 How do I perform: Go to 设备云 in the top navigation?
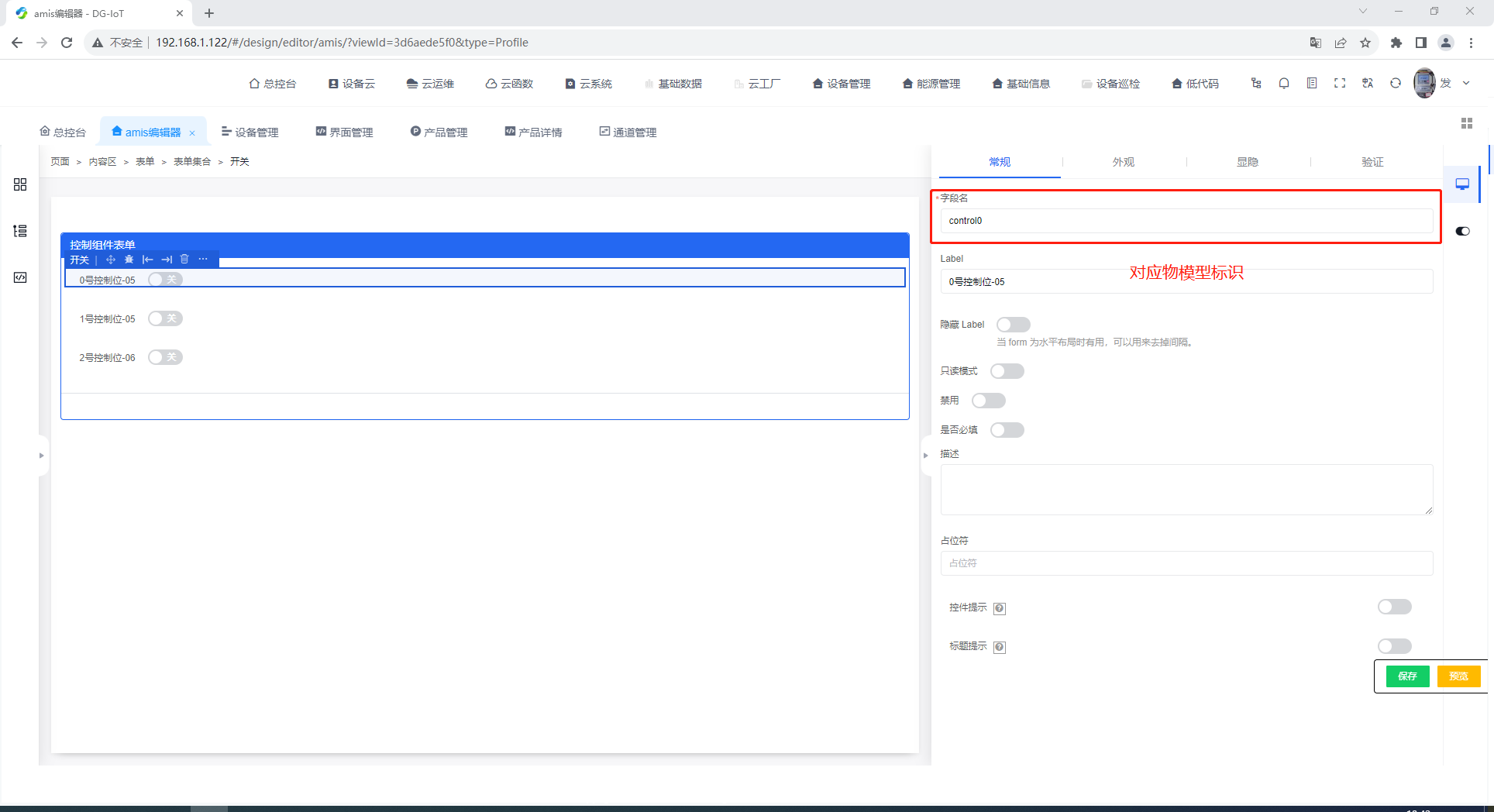point(352,84)
